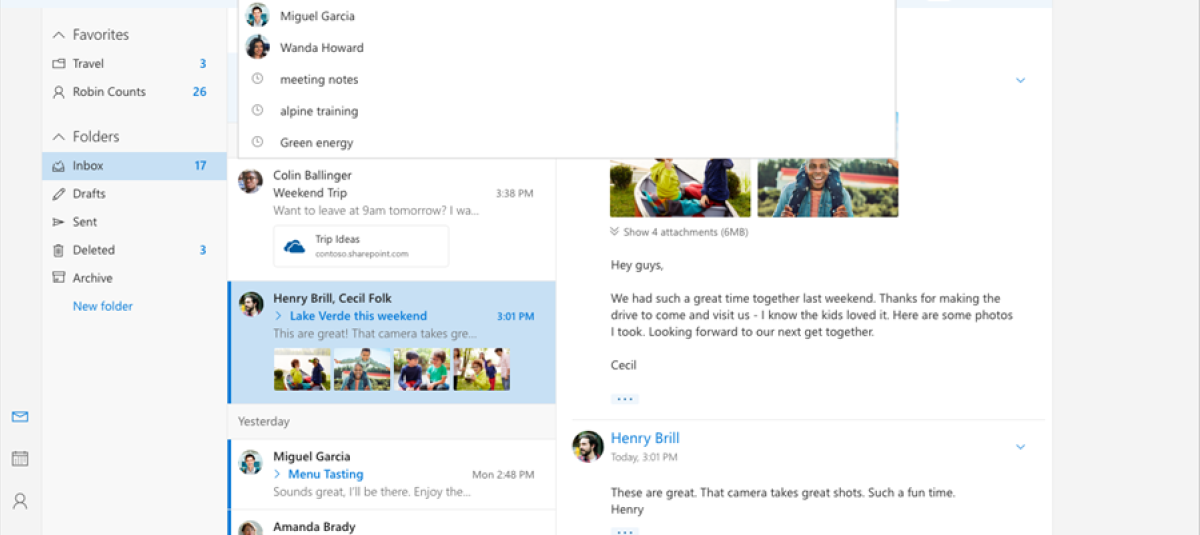Click Miguel Garcia's avatar in search suggestions
Image resolution: width=1200 pixels, height=535 pixels.
tap(258, 16)
